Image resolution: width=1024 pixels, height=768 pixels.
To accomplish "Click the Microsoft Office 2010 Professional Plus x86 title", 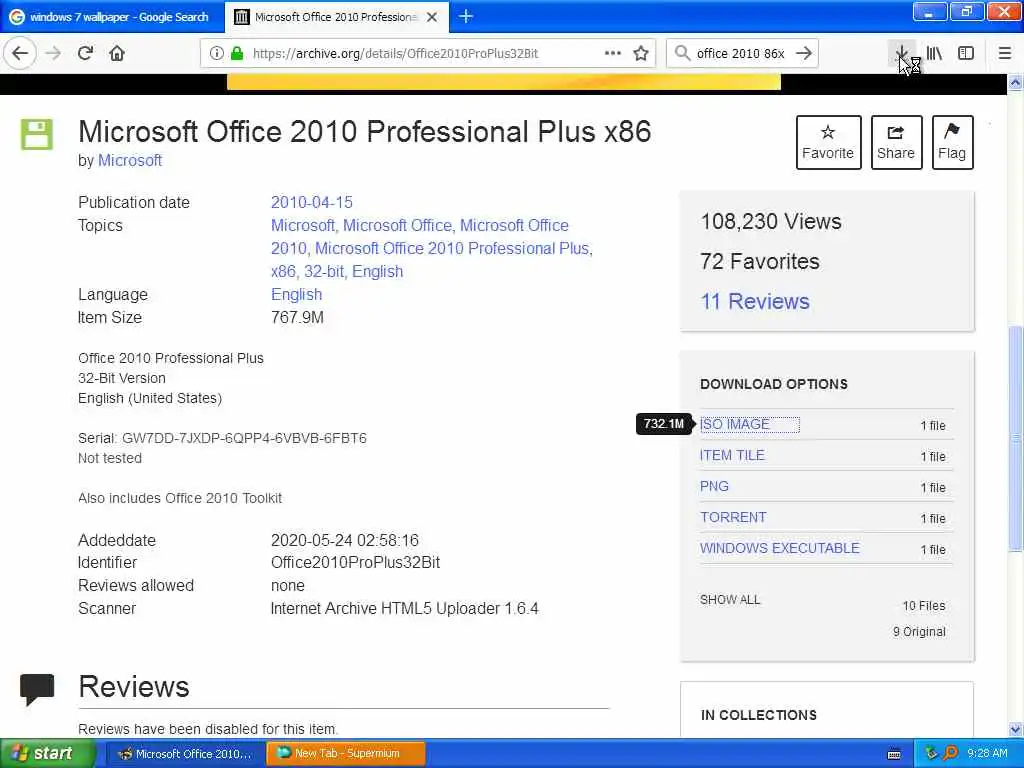I will click(364, 131).
